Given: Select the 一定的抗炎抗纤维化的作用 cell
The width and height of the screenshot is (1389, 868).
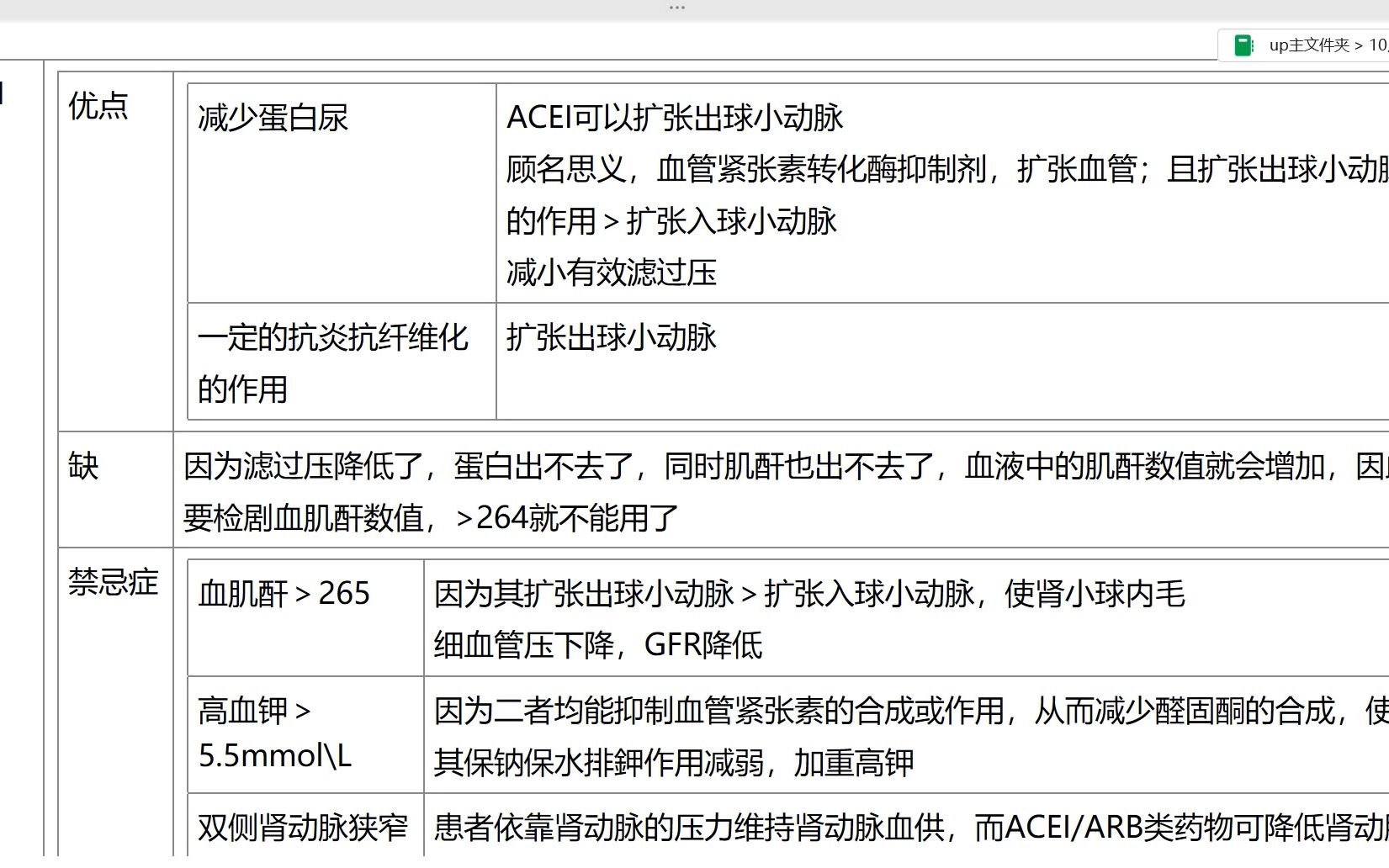Looking at the screenshot, I should click(342, 362).
